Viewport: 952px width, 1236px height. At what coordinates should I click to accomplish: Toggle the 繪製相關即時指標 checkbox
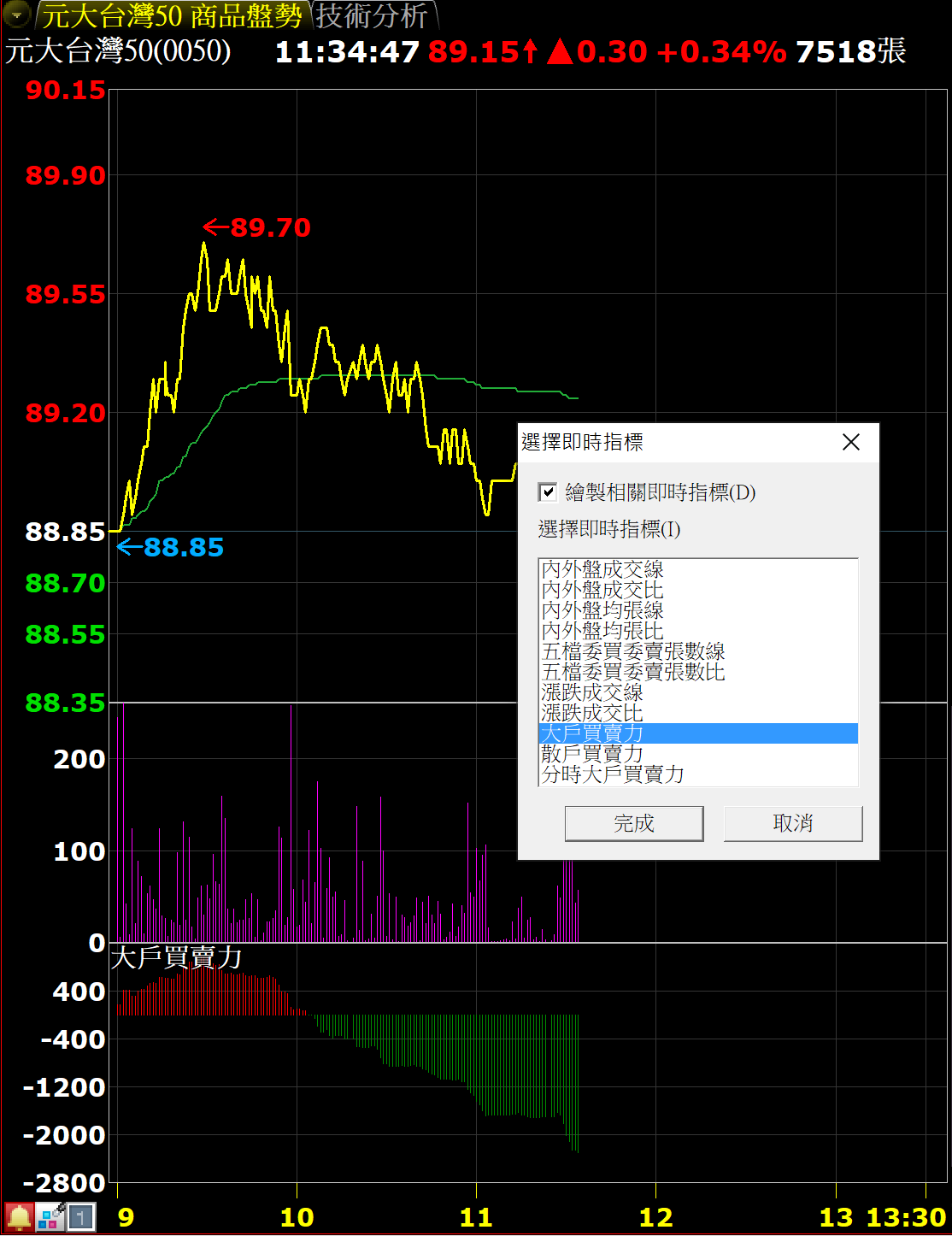(548, 492)
